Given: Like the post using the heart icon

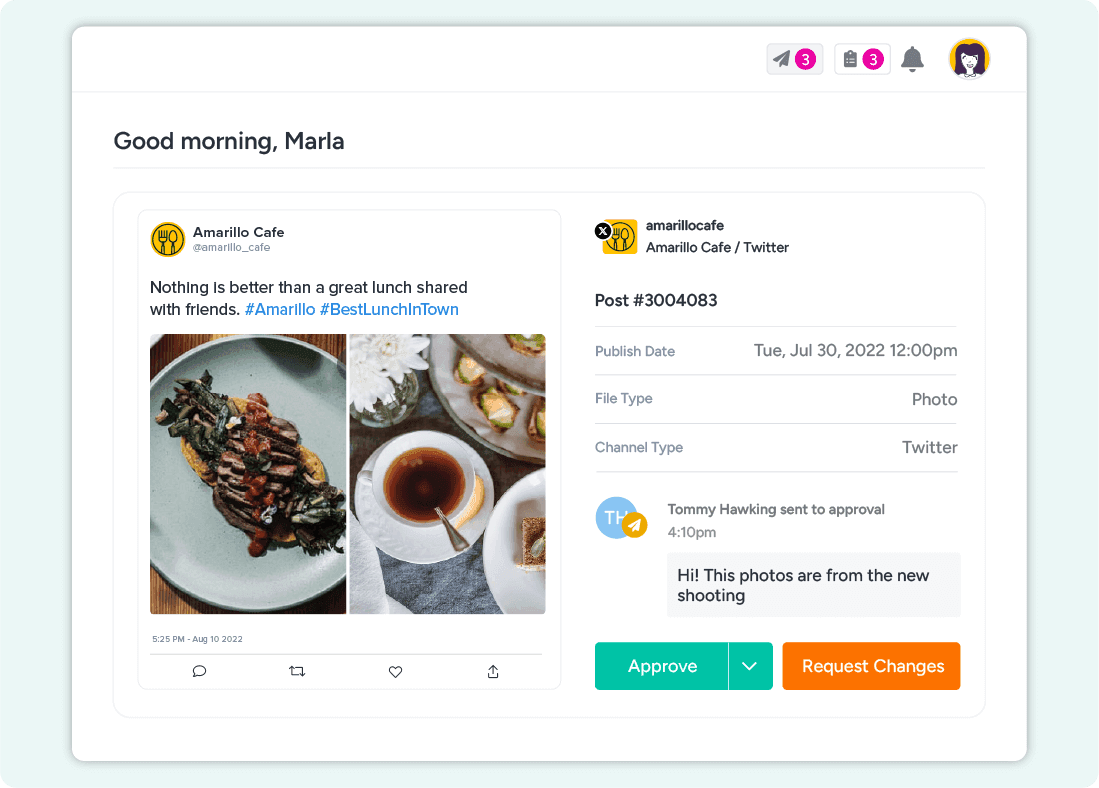Looking at the screenshot, I should tap(395, 671).
